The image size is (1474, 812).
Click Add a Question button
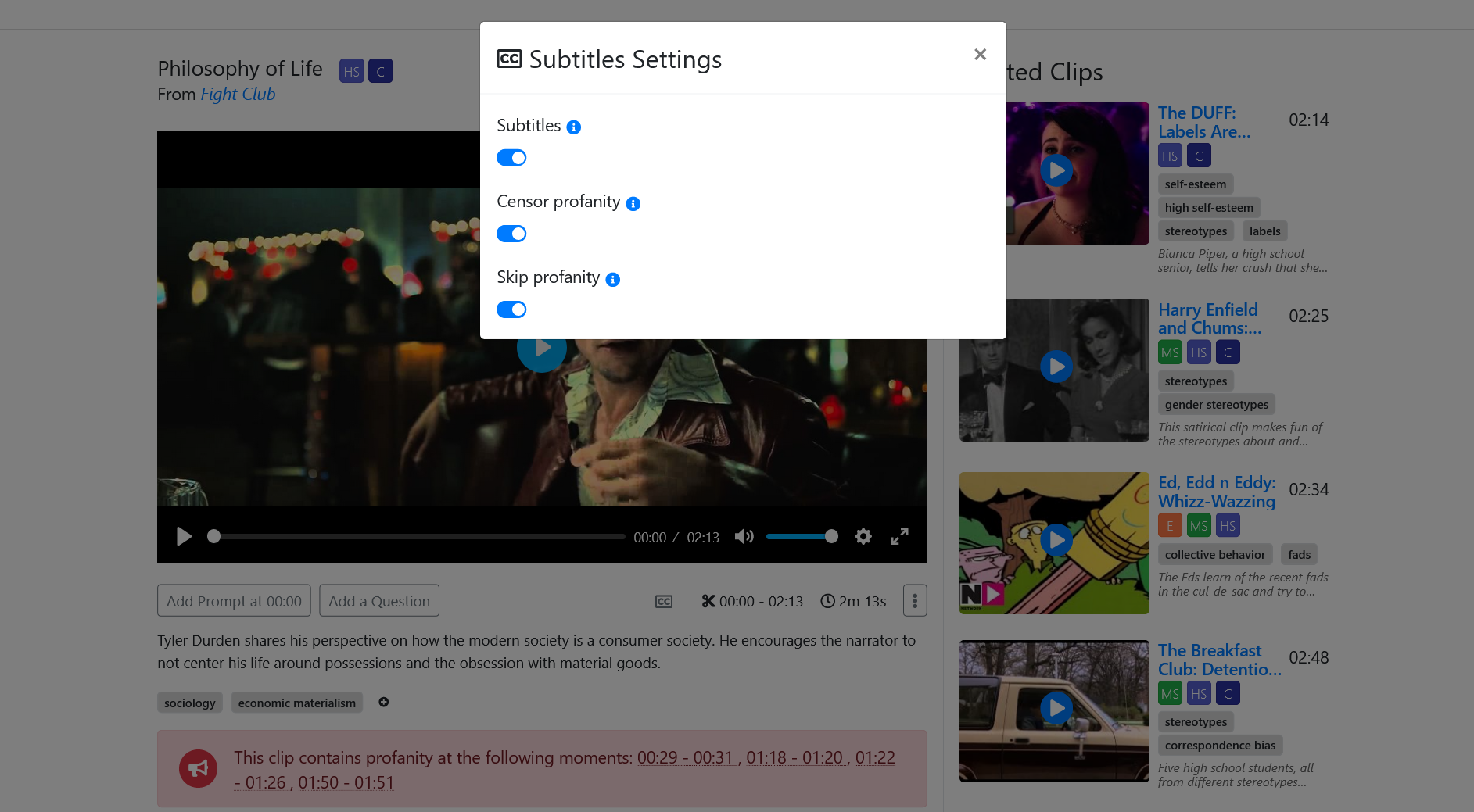[x=379, y=601]
